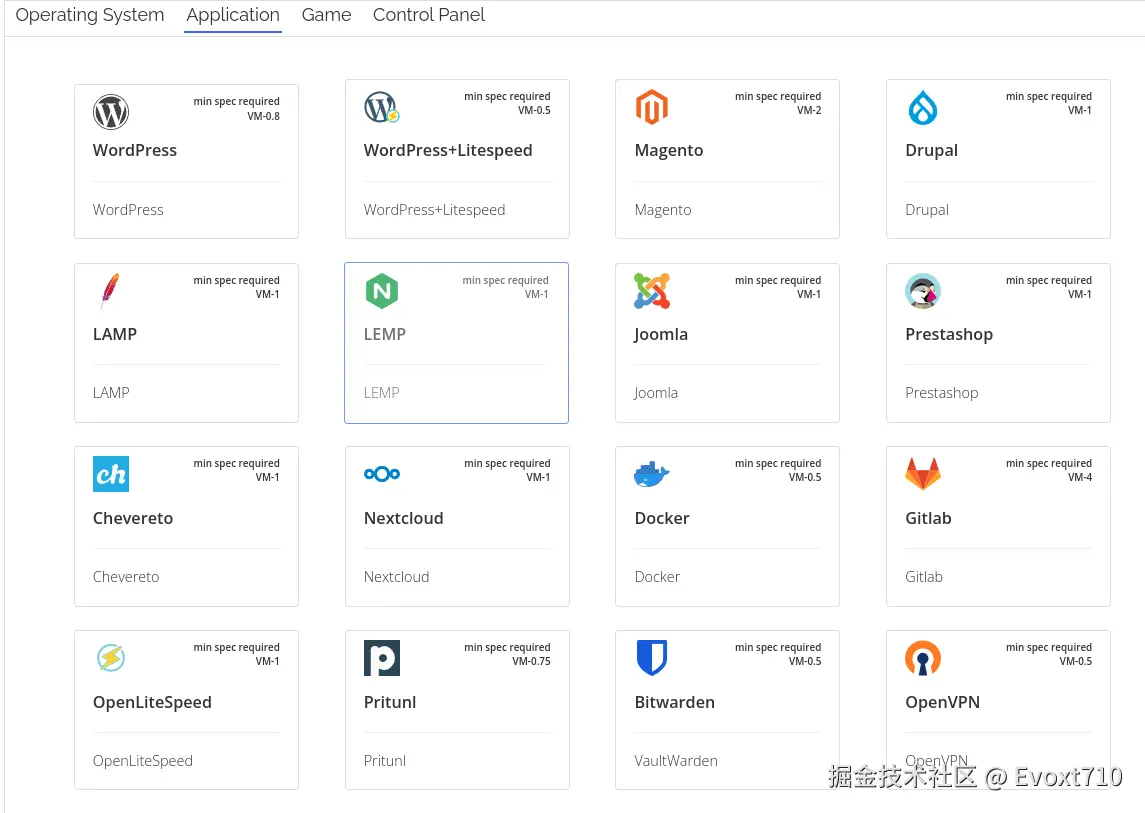This screenshot has width=1145, height=813.
Task: Click the light Gitlab description text
Action: pos(924,577)
